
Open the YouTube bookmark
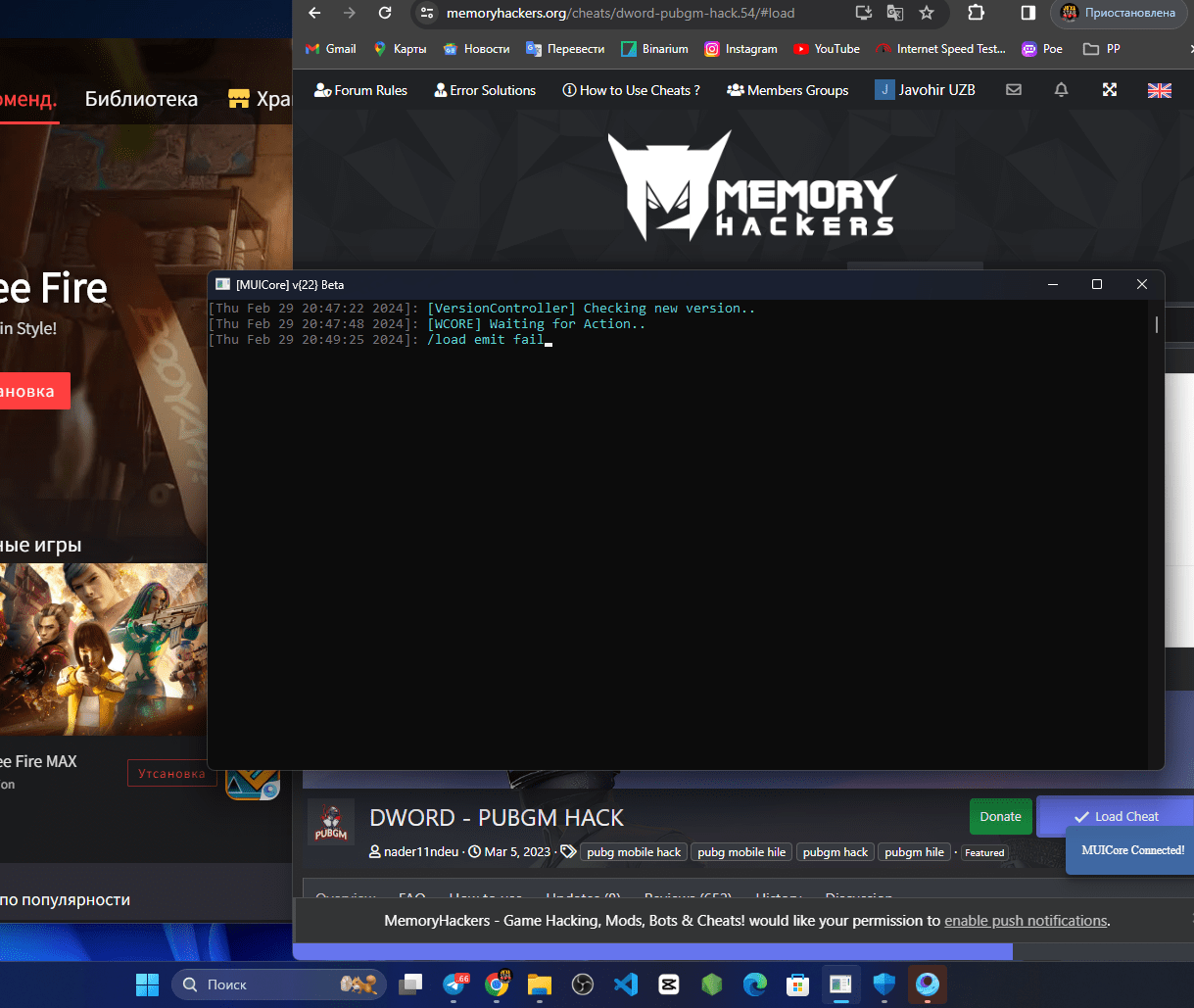(x=827, y=49)
